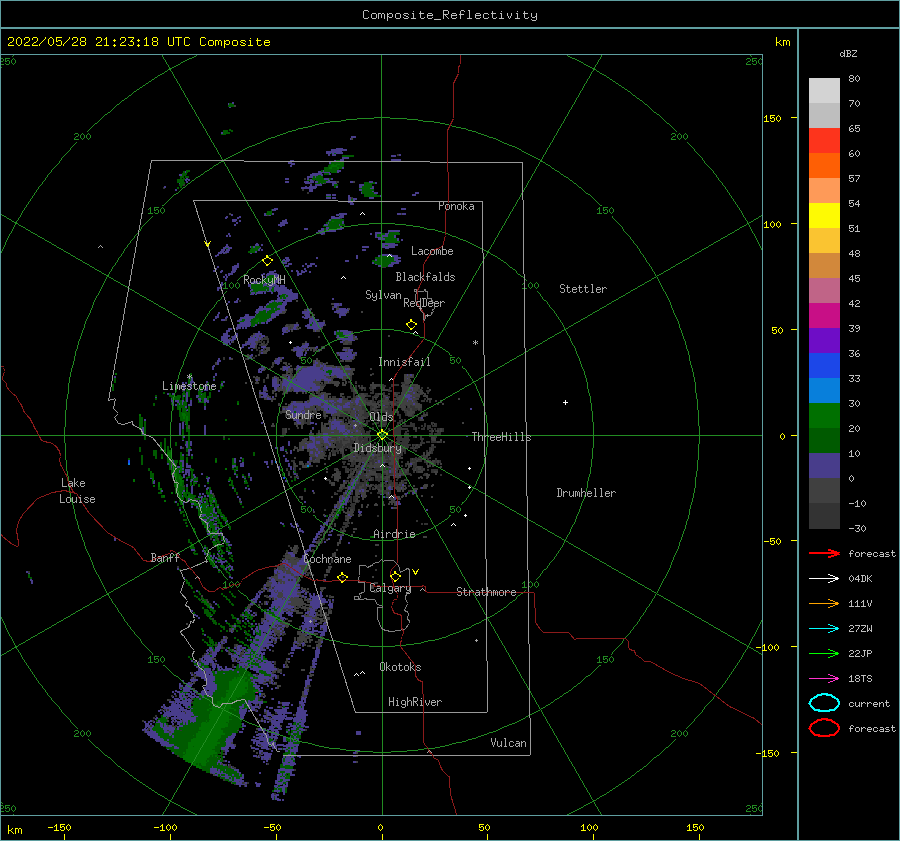Click the km label at top right
The width and height of the screenshot is (900, 841).
pyautogui.click(x=782, y=42)
